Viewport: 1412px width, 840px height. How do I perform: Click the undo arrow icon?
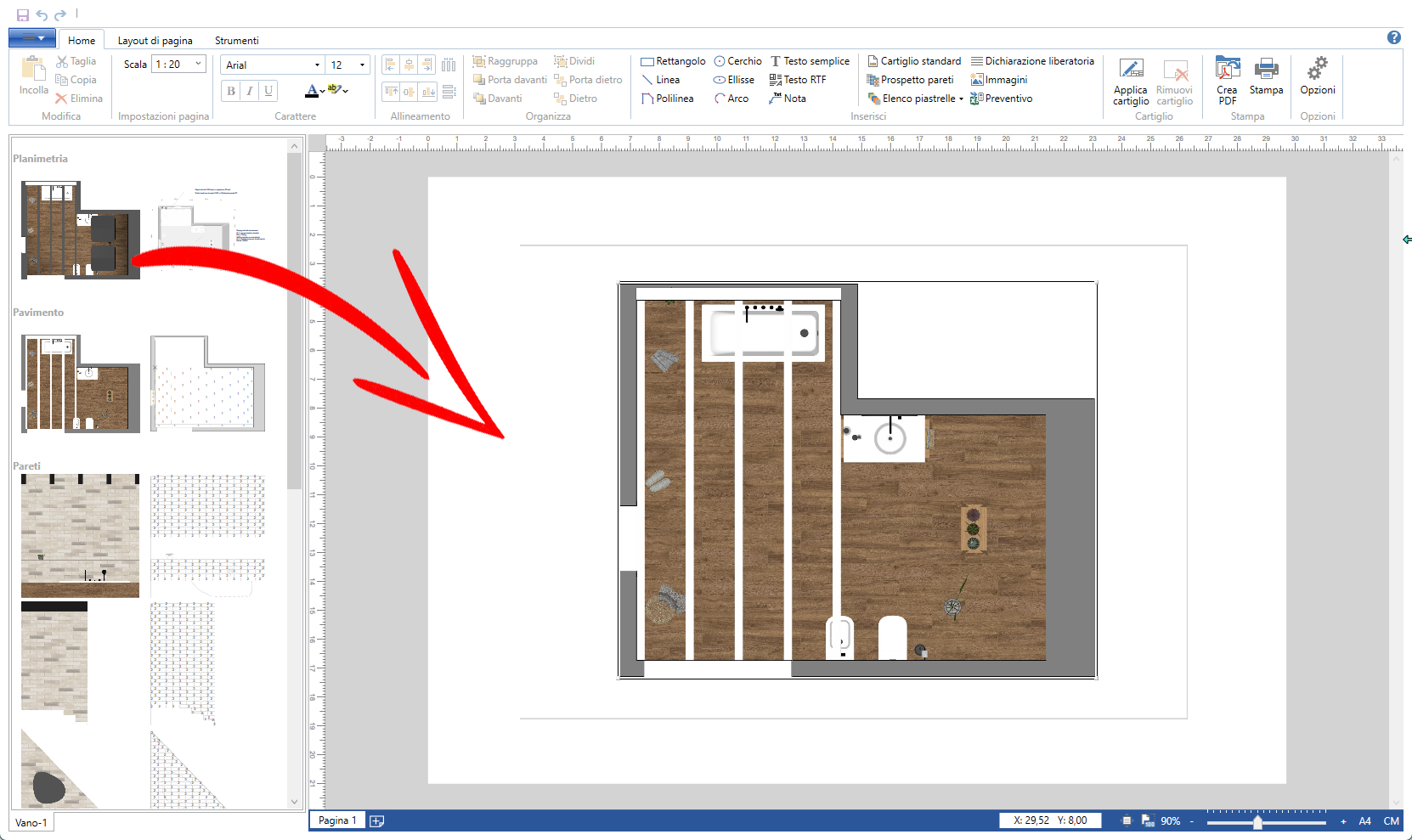(42, 15)
